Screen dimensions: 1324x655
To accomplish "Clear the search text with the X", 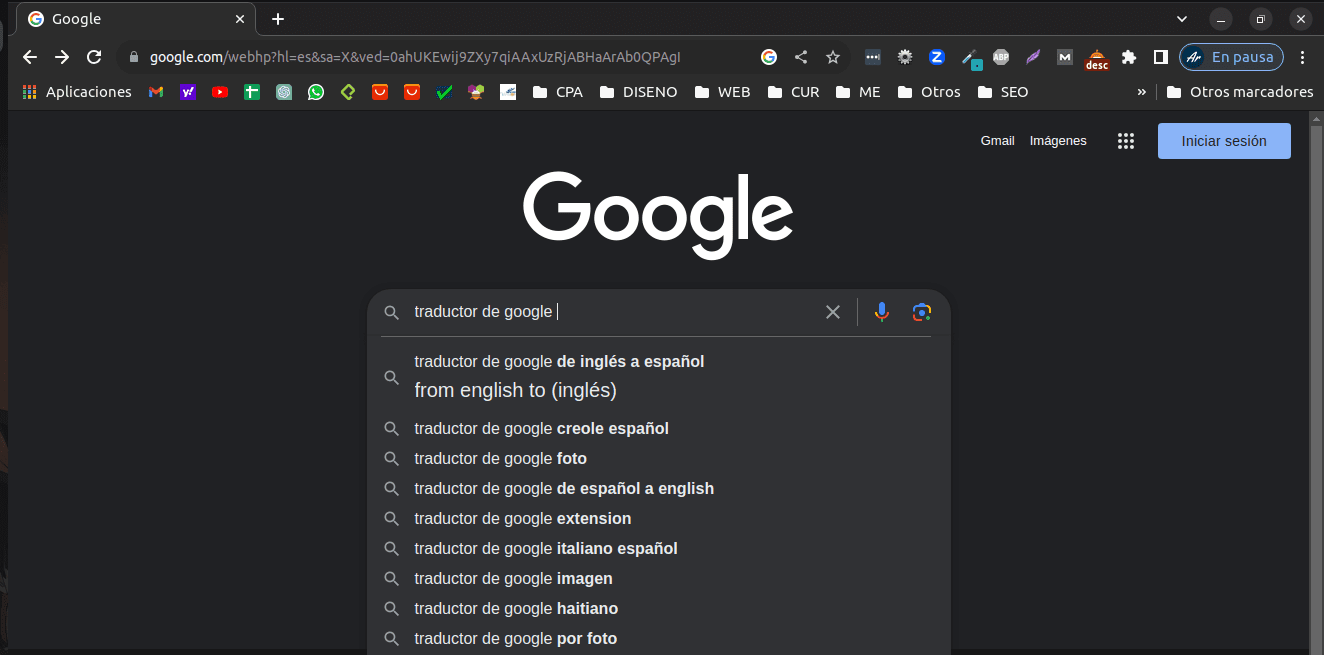I will (833, 312).
